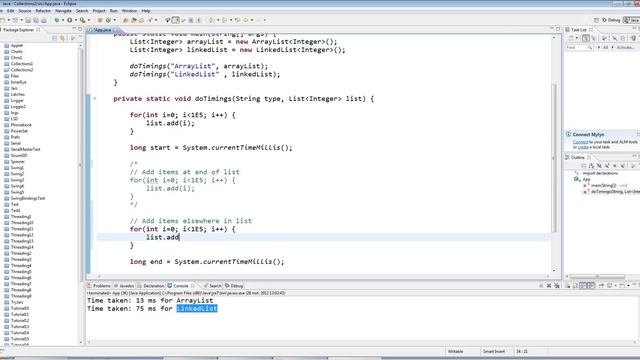The height and width of the screenshot is (360, 640).
Task: Select the Collections2 project
Action: coord(22,70)
